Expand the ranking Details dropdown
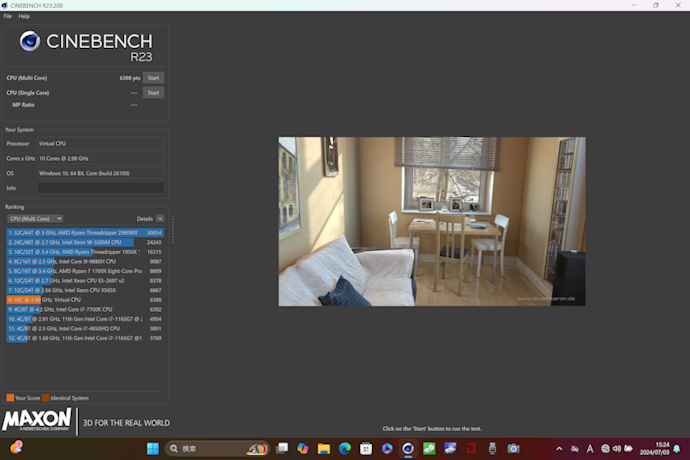 (160, 219)
